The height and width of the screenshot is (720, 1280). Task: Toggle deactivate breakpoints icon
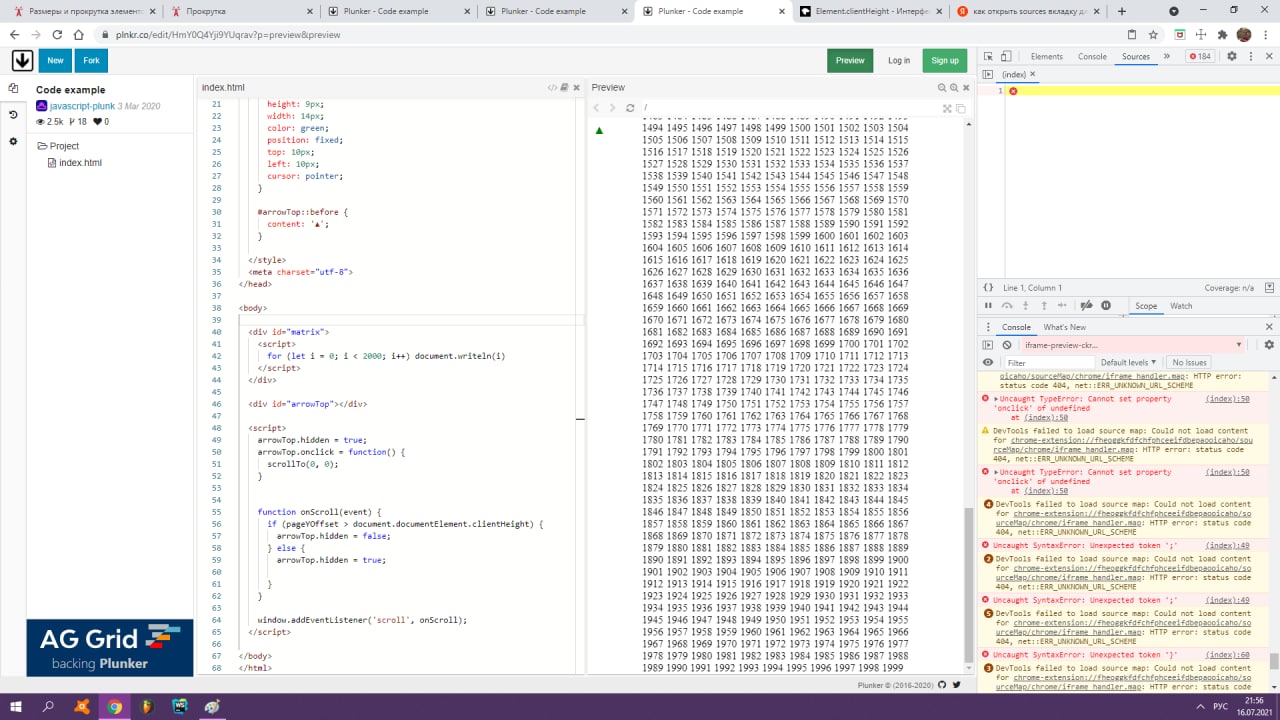coord(1087,306)
